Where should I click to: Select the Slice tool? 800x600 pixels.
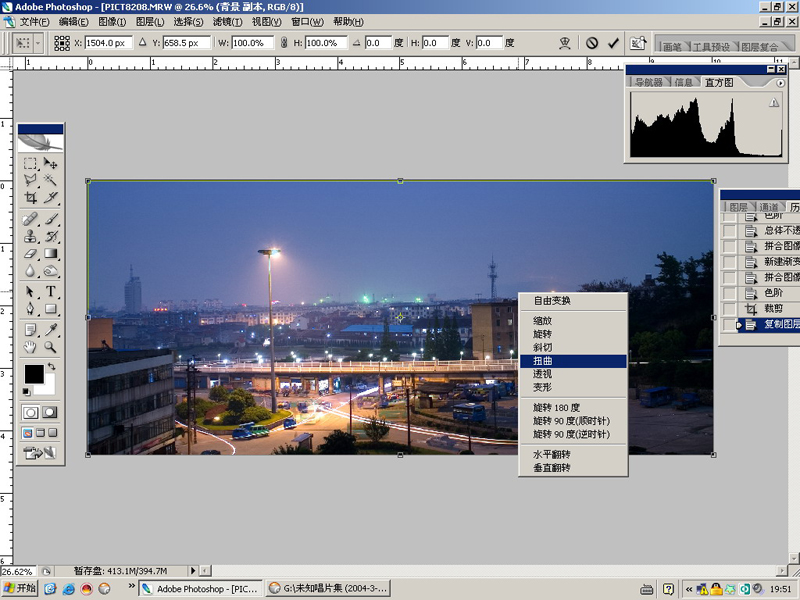click(50, 197)
